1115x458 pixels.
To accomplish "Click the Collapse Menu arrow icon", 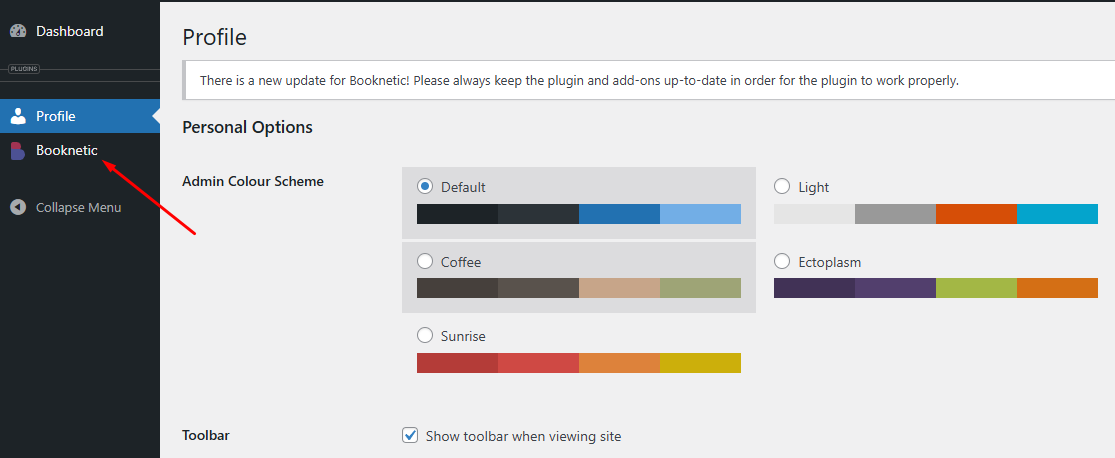I will [x=18, y=207].
